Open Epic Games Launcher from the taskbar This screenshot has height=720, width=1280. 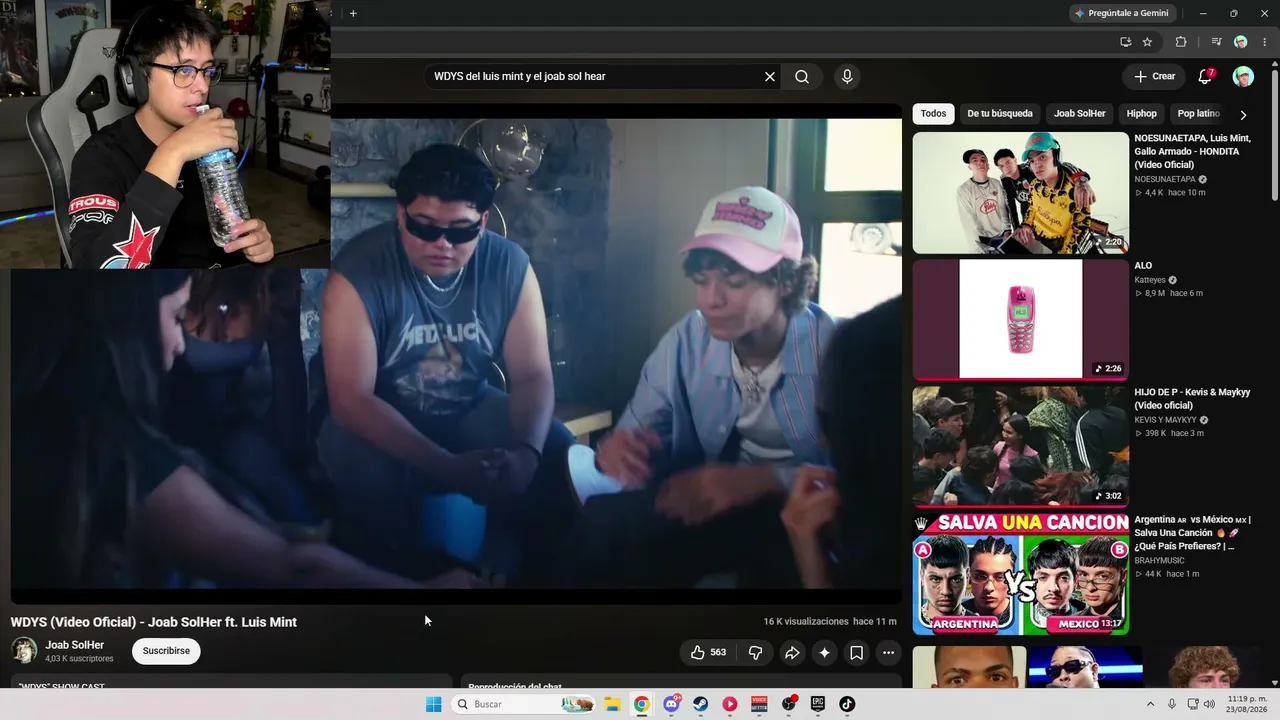818,704
